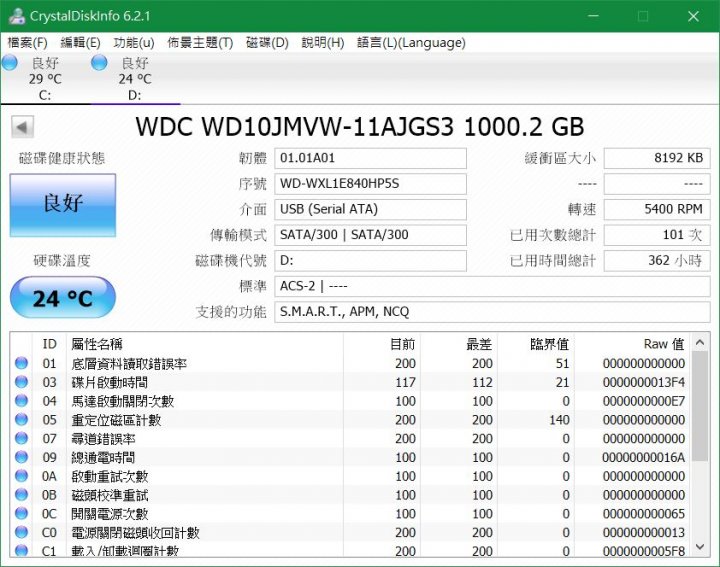Click status dot for attribute 04 row
The width and height of the screenshot is (720, 567).
[x=21, y=401]
